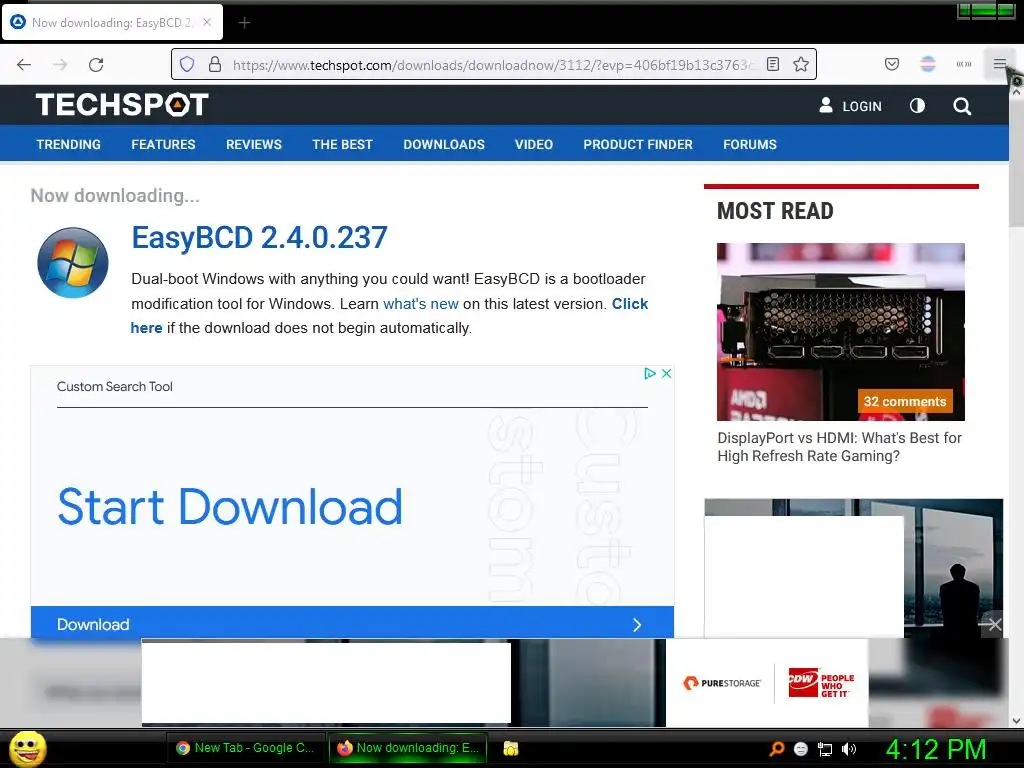The height and width of the screenshot is (768, 1024).
Task: Toggle reader view in address bar
Action: pyautogui.click(x=773, y=64)
